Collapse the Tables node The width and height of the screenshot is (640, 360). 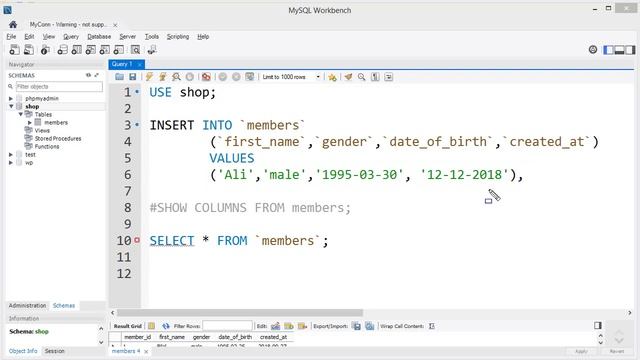point(20,114)
